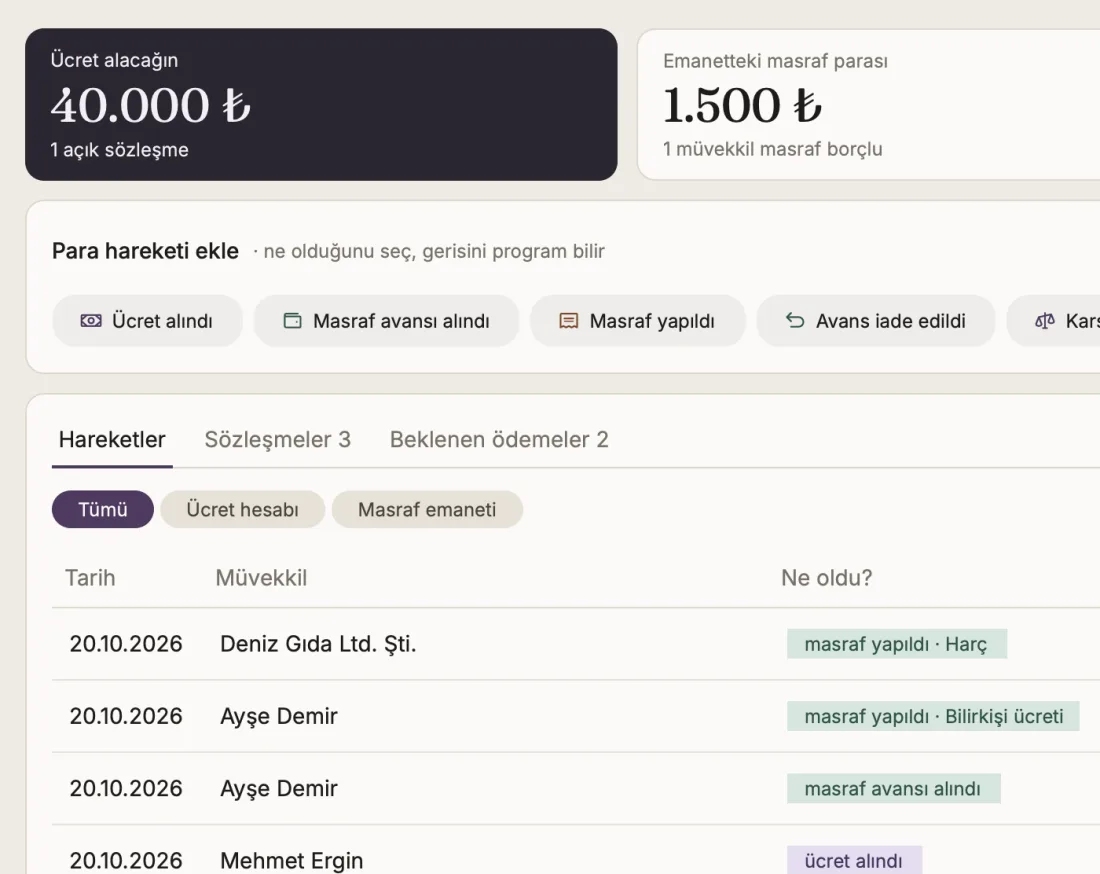Open the Ücret alacağın 40.000 ₺ card
The height and width of the screenshot is (874, 1100).
[x=321, y=105]
